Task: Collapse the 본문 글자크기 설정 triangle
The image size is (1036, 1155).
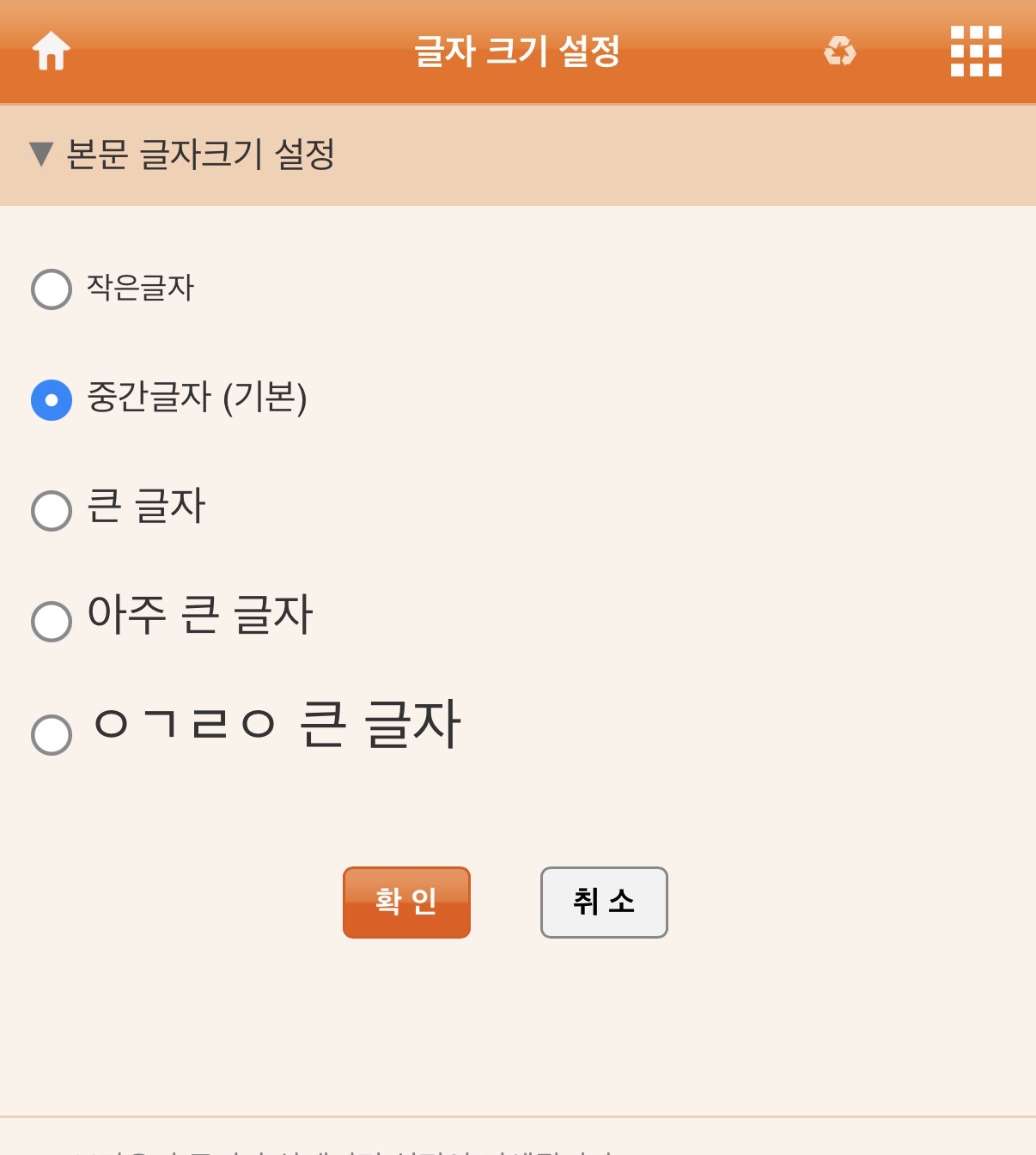Action: pos(41,155)
